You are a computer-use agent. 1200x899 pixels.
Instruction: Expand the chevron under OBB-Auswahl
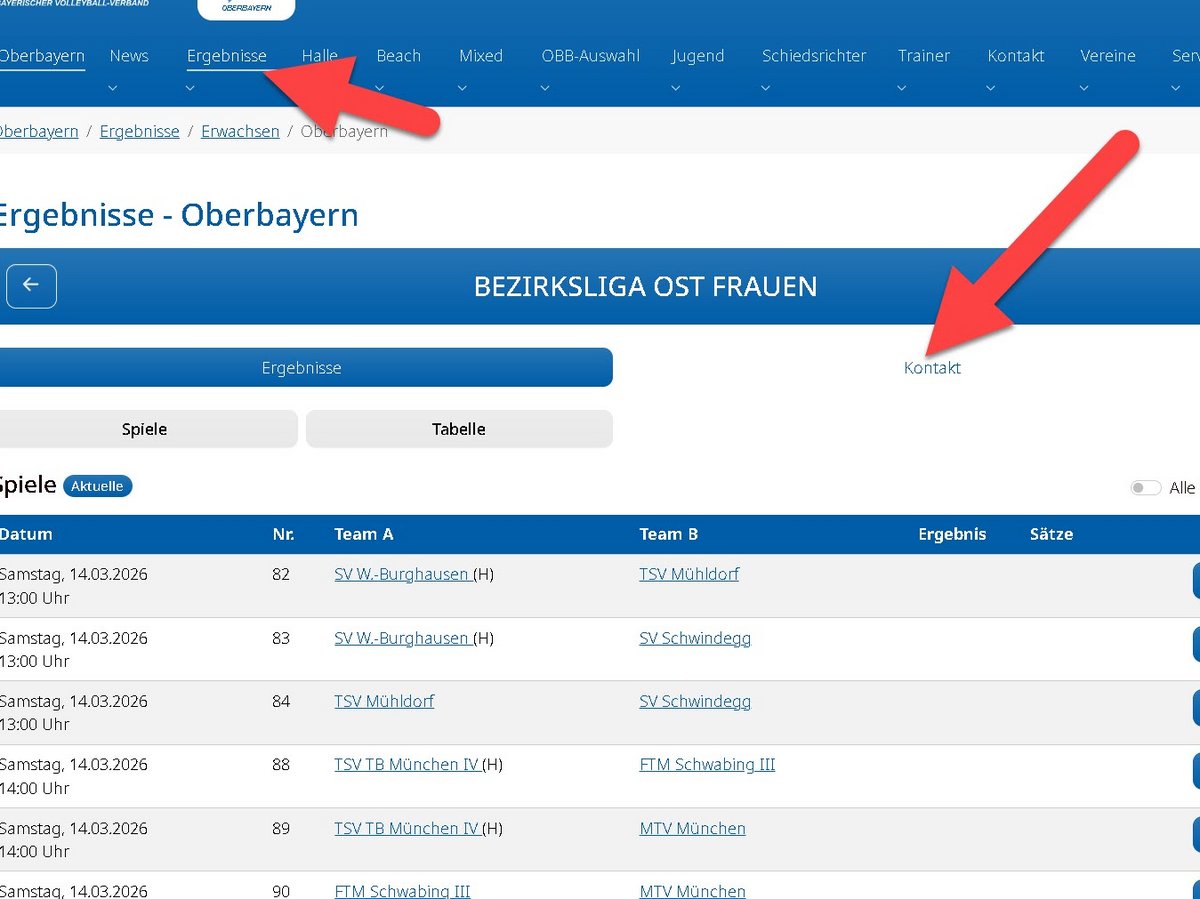[x=545, y=88]
